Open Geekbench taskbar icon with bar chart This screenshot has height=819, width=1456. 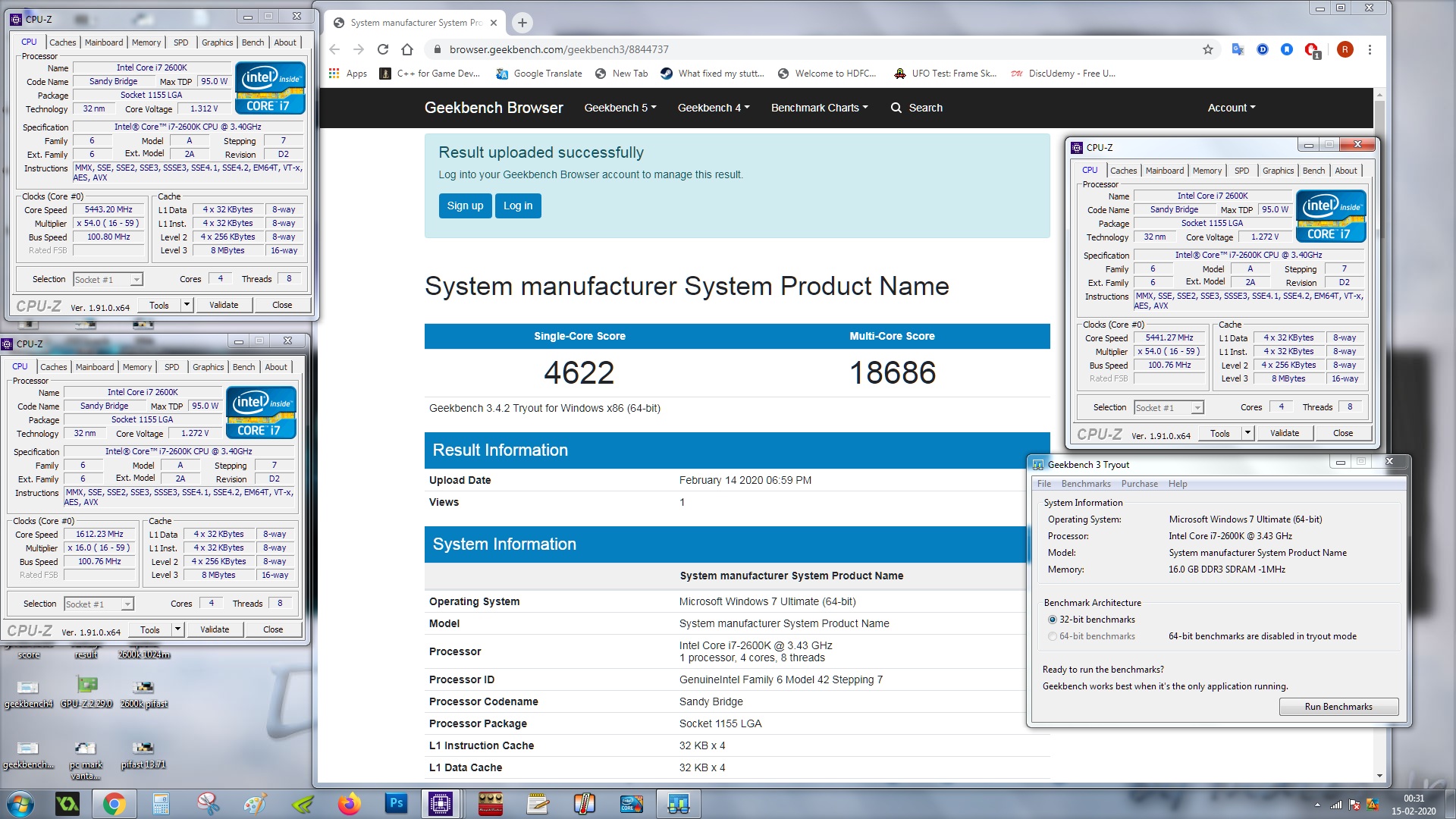click(678, 803)
